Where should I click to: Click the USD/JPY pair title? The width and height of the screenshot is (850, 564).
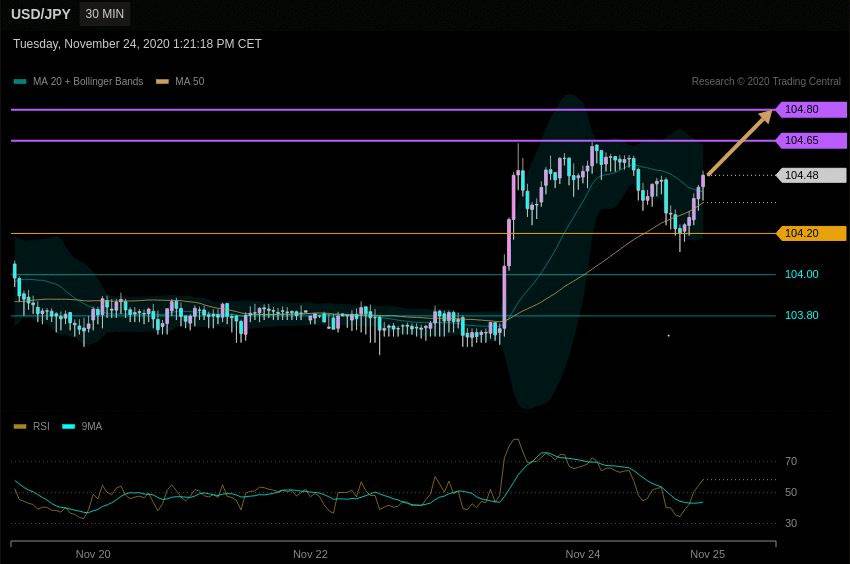tap(41, 14)
